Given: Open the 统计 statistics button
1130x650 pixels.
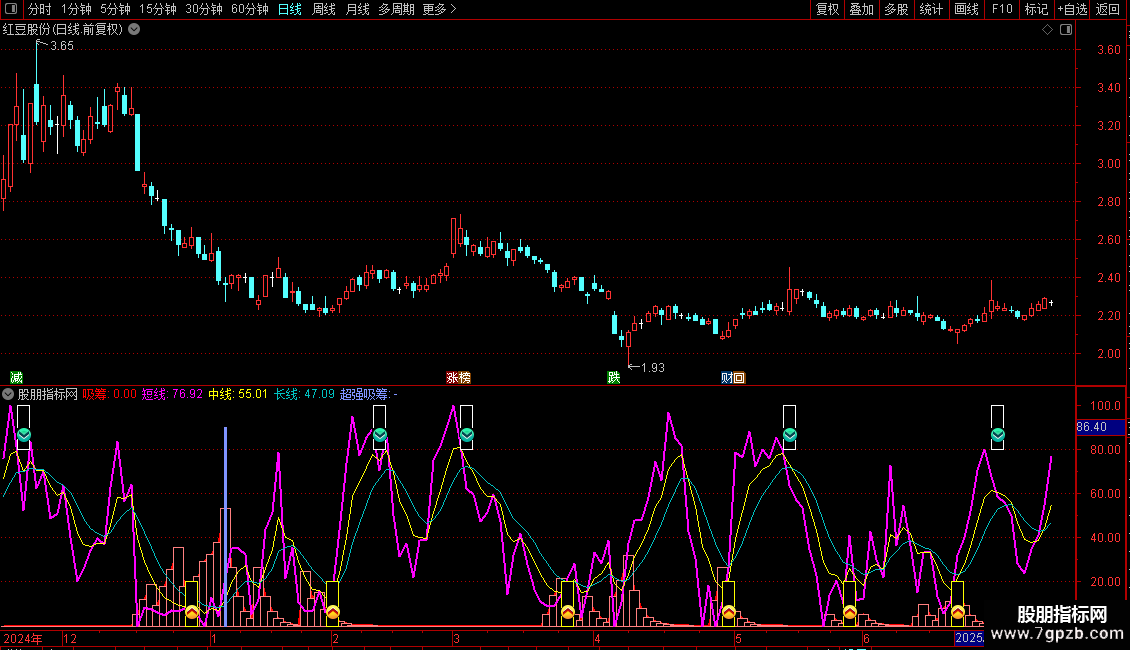Looking at the screenshot, I should (930, 9).
